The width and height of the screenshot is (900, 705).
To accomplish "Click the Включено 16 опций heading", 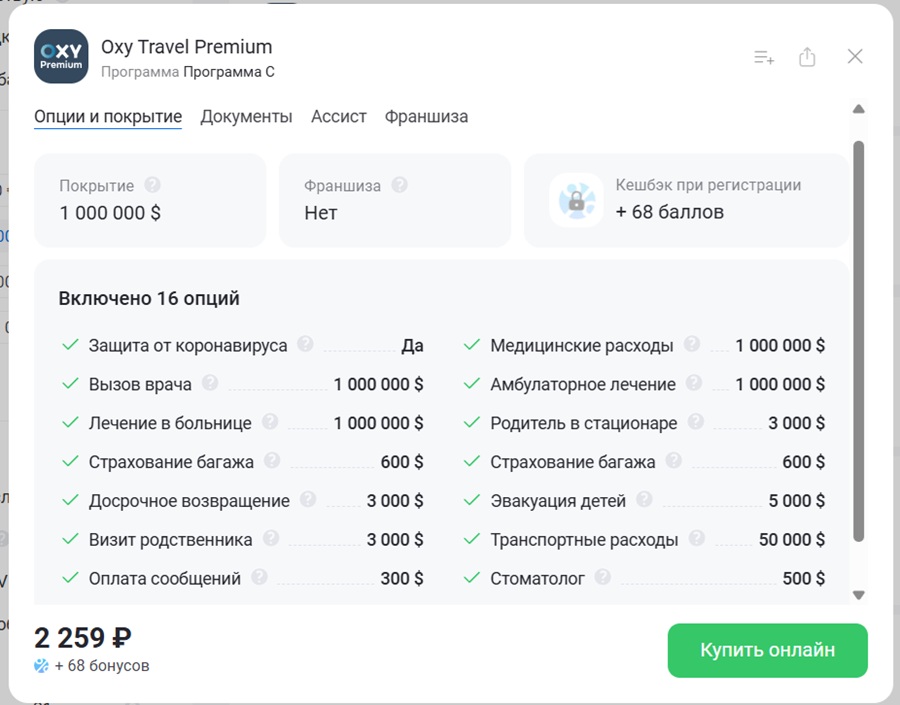I will pos(149,299).
